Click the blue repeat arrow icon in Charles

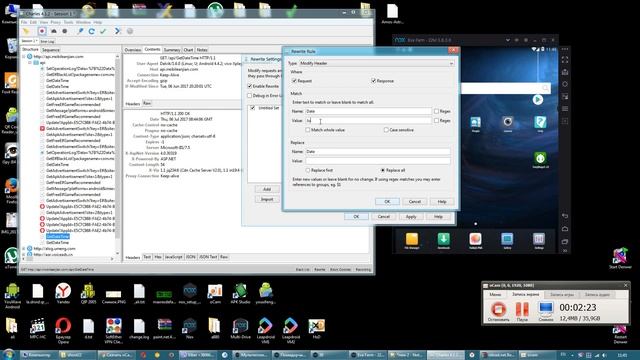pos(91,31)
